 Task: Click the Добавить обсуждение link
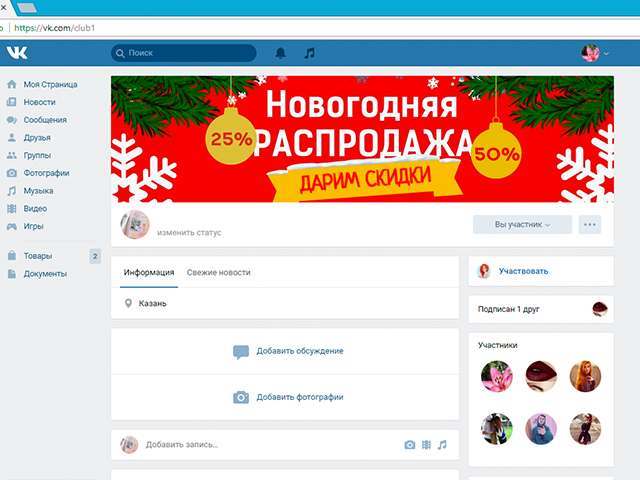coord(300,351)
